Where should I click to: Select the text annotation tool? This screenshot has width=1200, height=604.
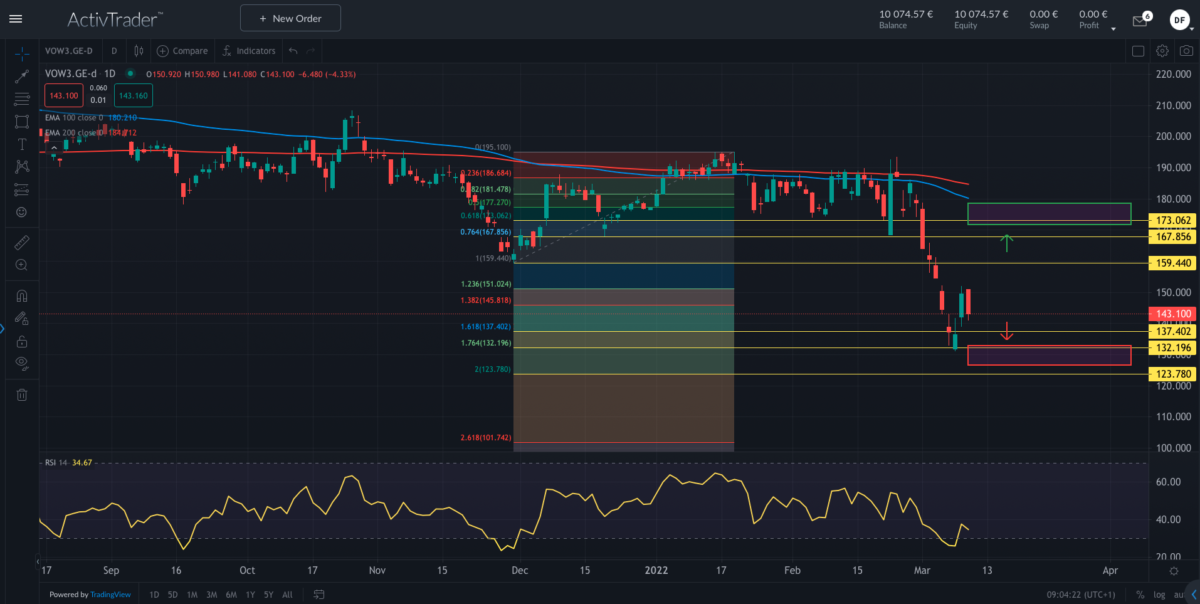click(21, 144)
